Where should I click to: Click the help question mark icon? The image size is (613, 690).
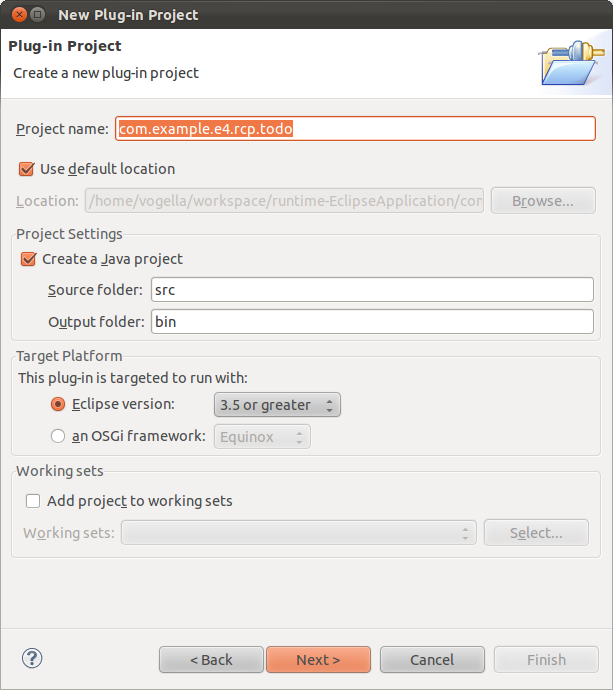(x=32, y=658)
